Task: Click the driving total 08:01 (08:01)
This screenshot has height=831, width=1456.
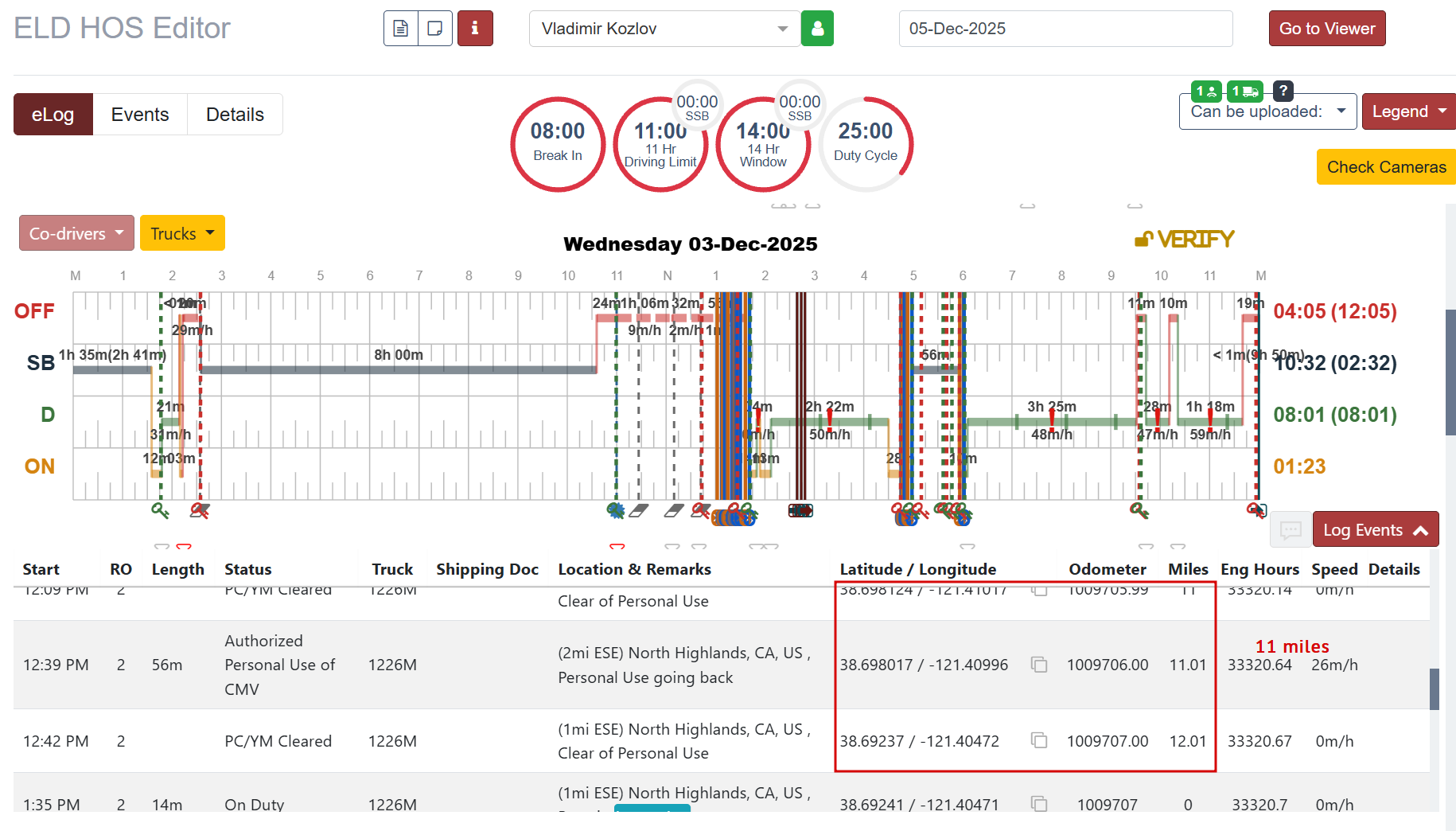Action: coord(1335,415)
